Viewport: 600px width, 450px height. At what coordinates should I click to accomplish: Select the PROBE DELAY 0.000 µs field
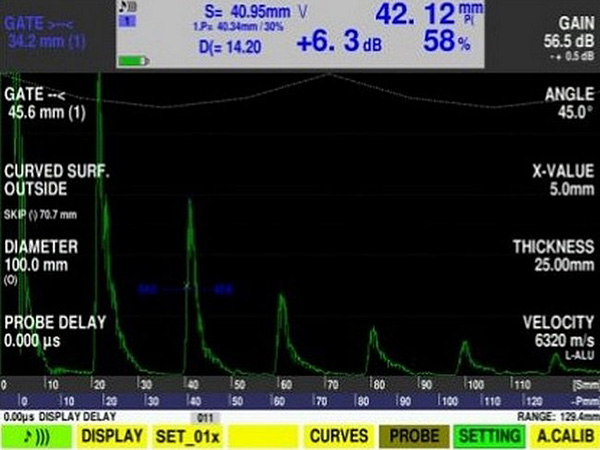point(55,331)
